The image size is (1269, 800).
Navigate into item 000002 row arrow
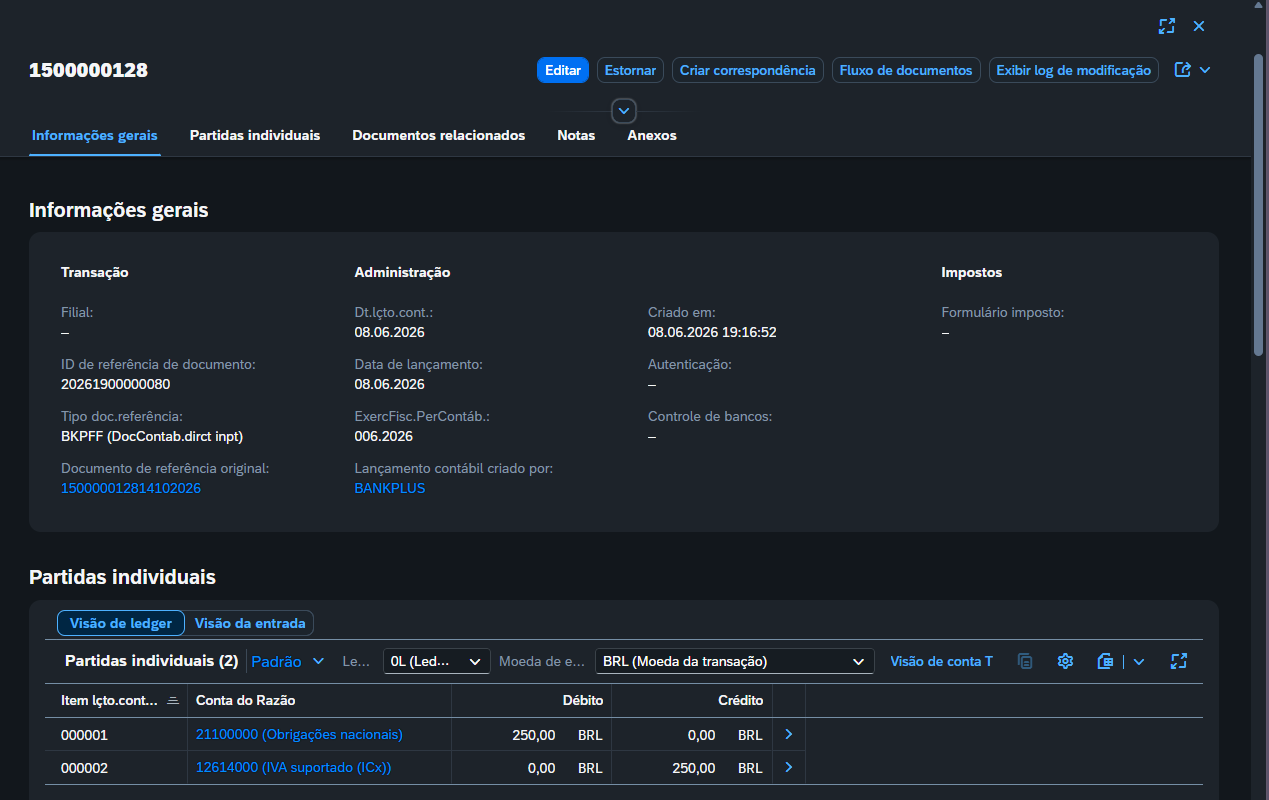pos(788,768)
